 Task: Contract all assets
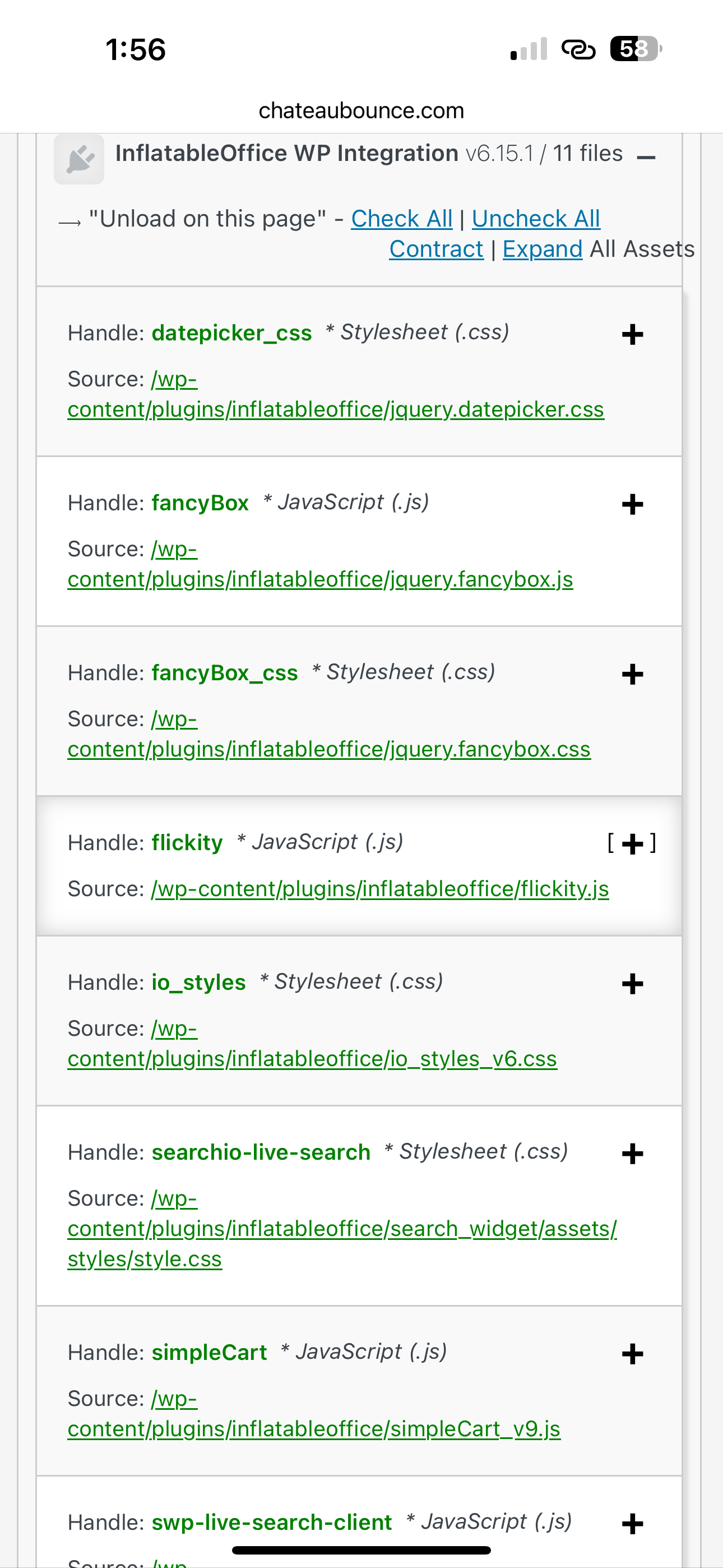(x=435, y=249)
